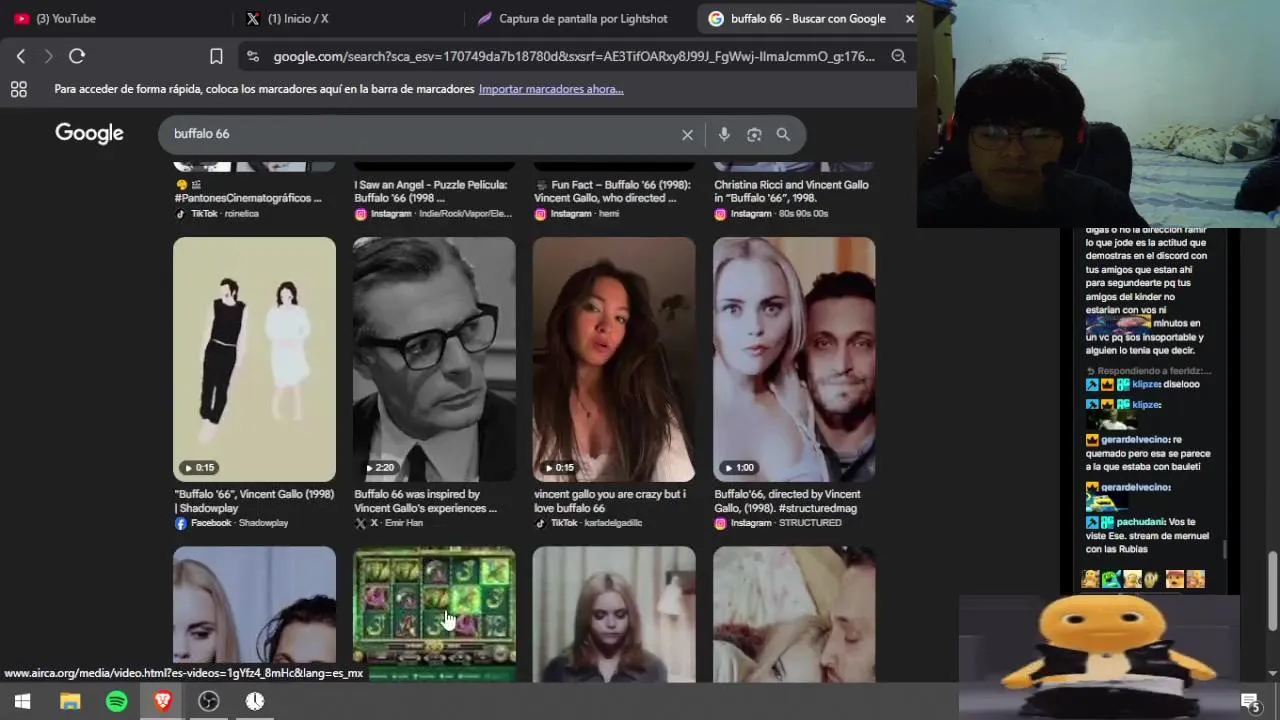This screenshot has height=720, width=1280.
Task: Click the klipze: diseiooo chat message
Action: tap(1143, 384)
